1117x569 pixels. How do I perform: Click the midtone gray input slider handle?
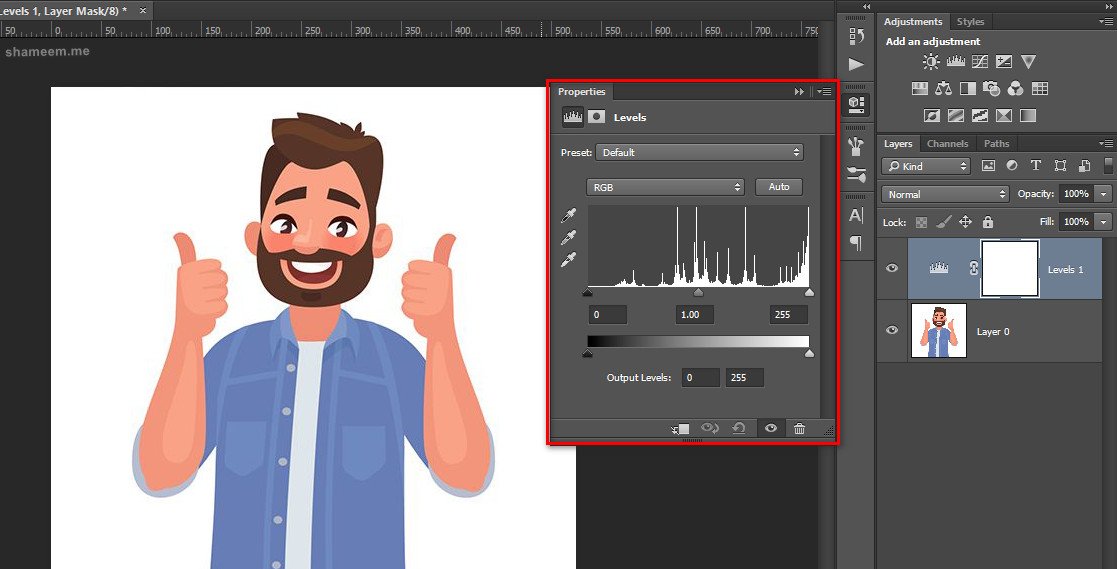click(x=698, y=293)
